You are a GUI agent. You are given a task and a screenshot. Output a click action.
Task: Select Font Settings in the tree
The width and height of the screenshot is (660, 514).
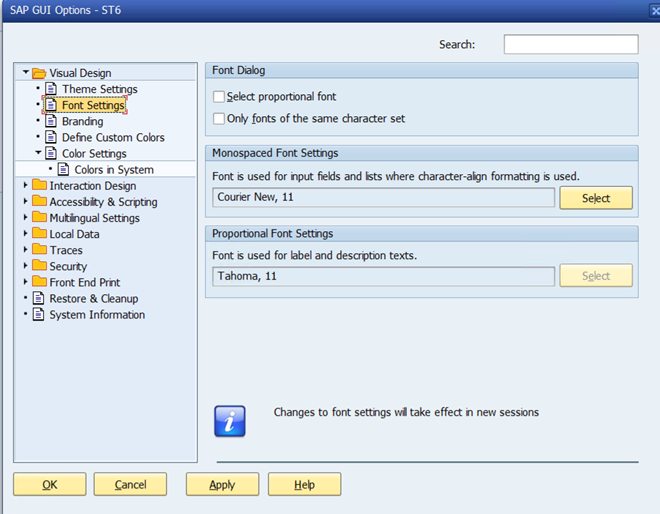tap(93, 105)
